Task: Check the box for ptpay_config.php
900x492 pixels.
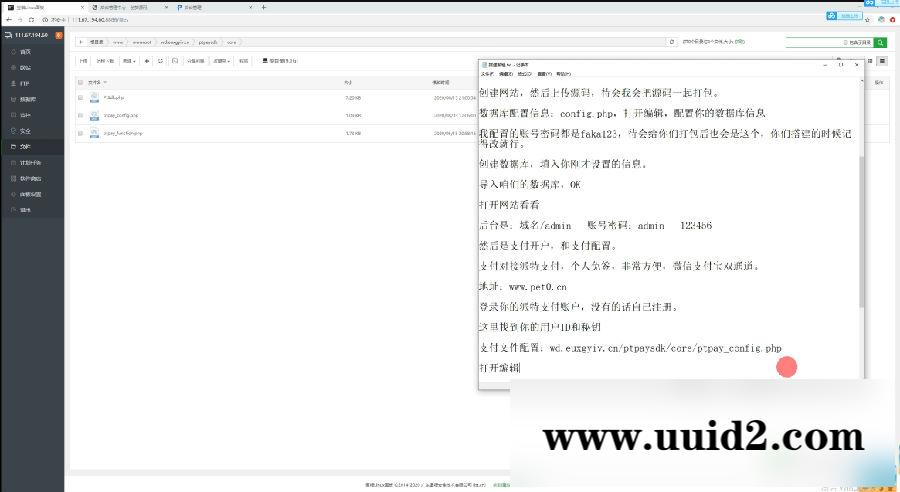Action: click(81, 115)
